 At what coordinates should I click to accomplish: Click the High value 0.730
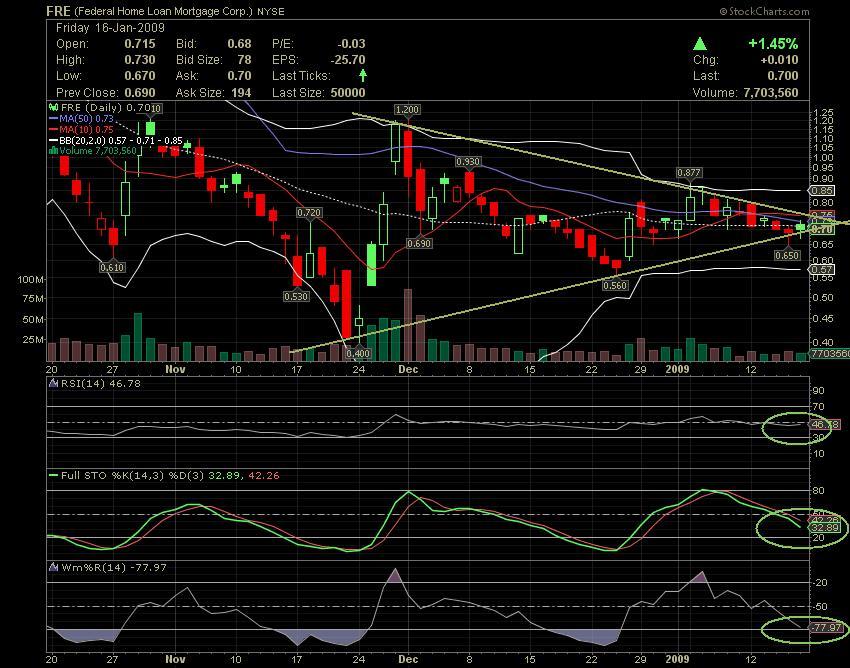[x=140, y=60]
